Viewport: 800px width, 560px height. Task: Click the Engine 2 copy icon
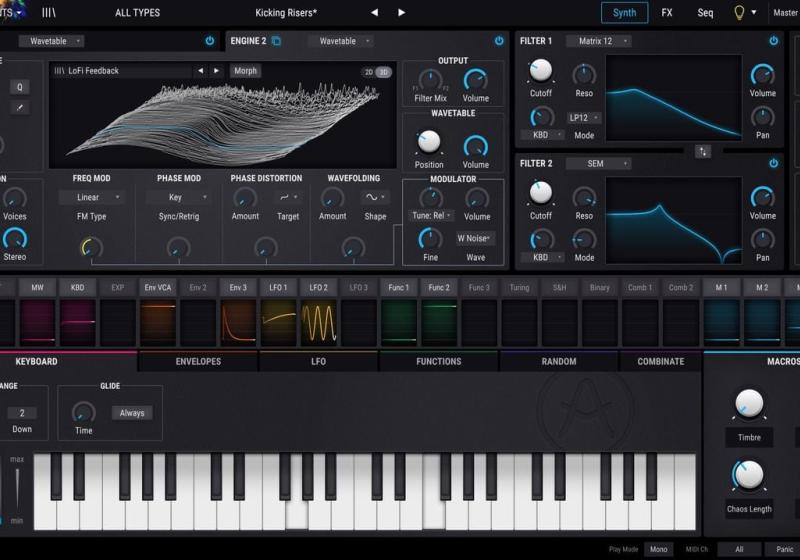276,41
